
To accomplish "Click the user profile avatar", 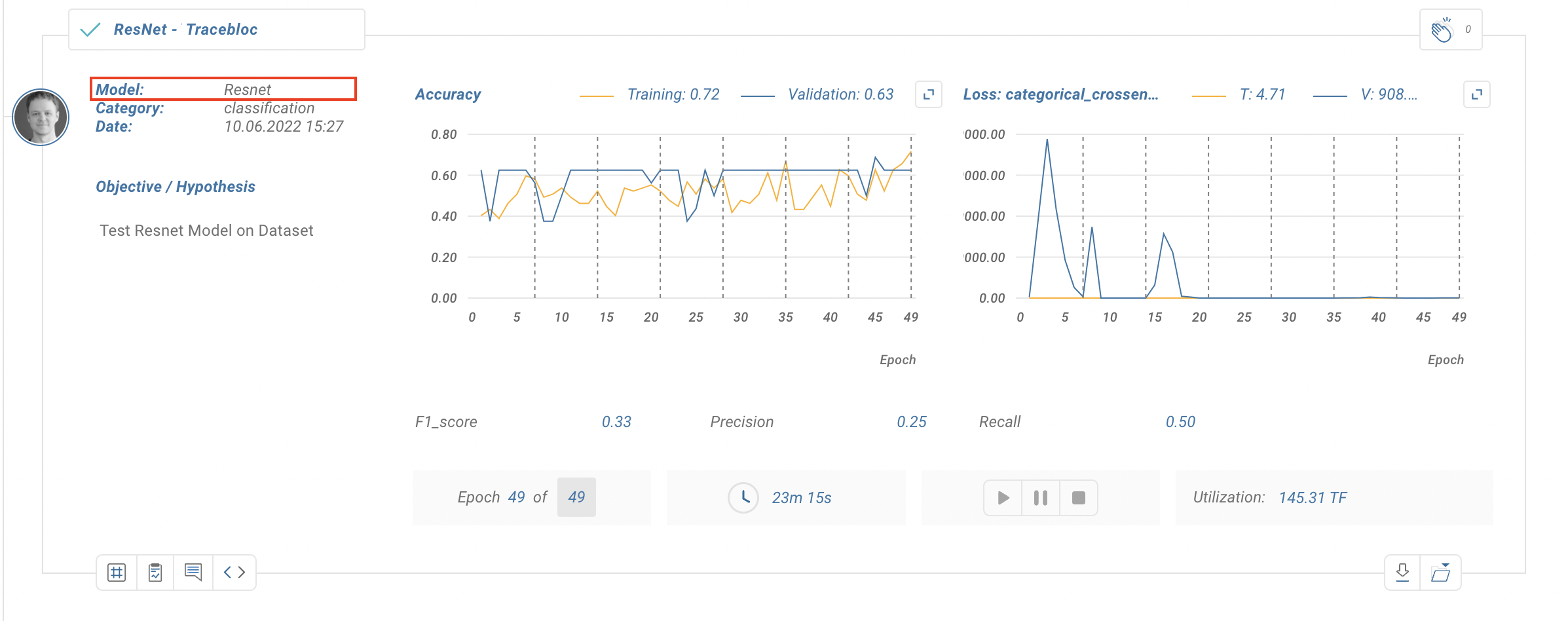I will tap(41, 117).
